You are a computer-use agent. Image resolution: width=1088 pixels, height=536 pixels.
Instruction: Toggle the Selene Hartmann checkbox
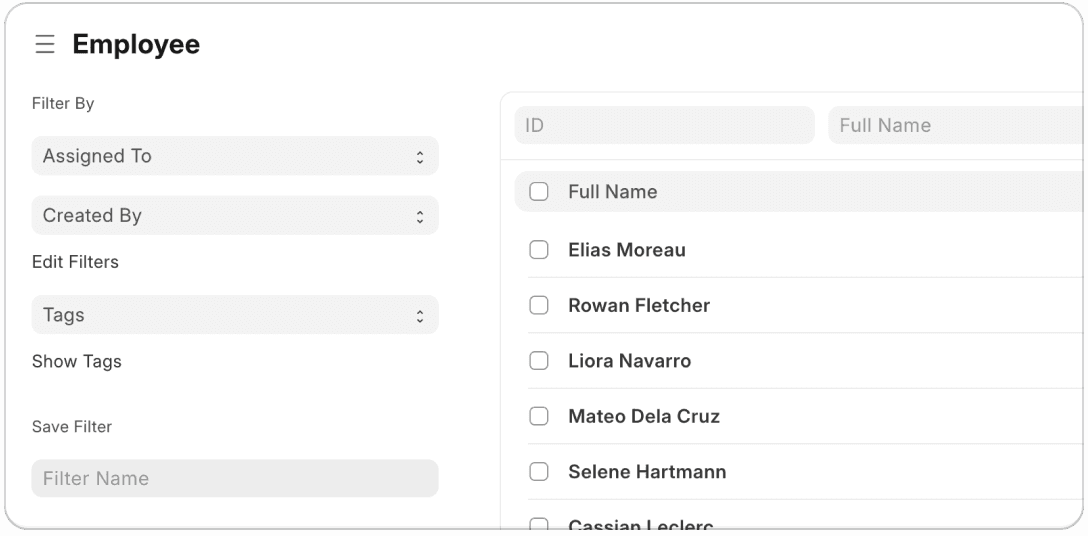(x=539, y=472)
